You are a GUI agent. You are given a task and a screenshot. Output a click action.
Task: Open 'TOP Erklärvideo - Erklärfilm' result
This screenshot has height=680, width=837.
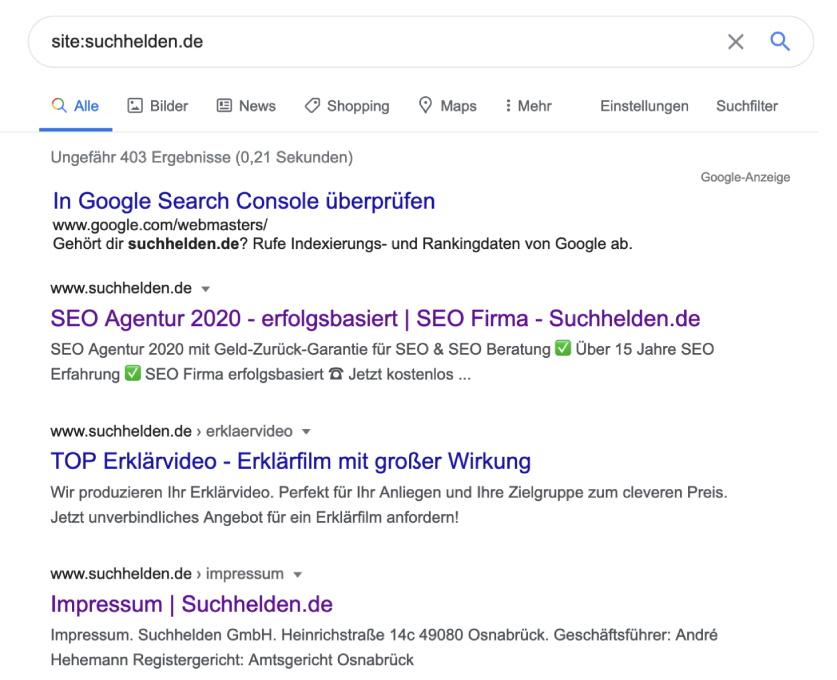(x=291, y=461)
